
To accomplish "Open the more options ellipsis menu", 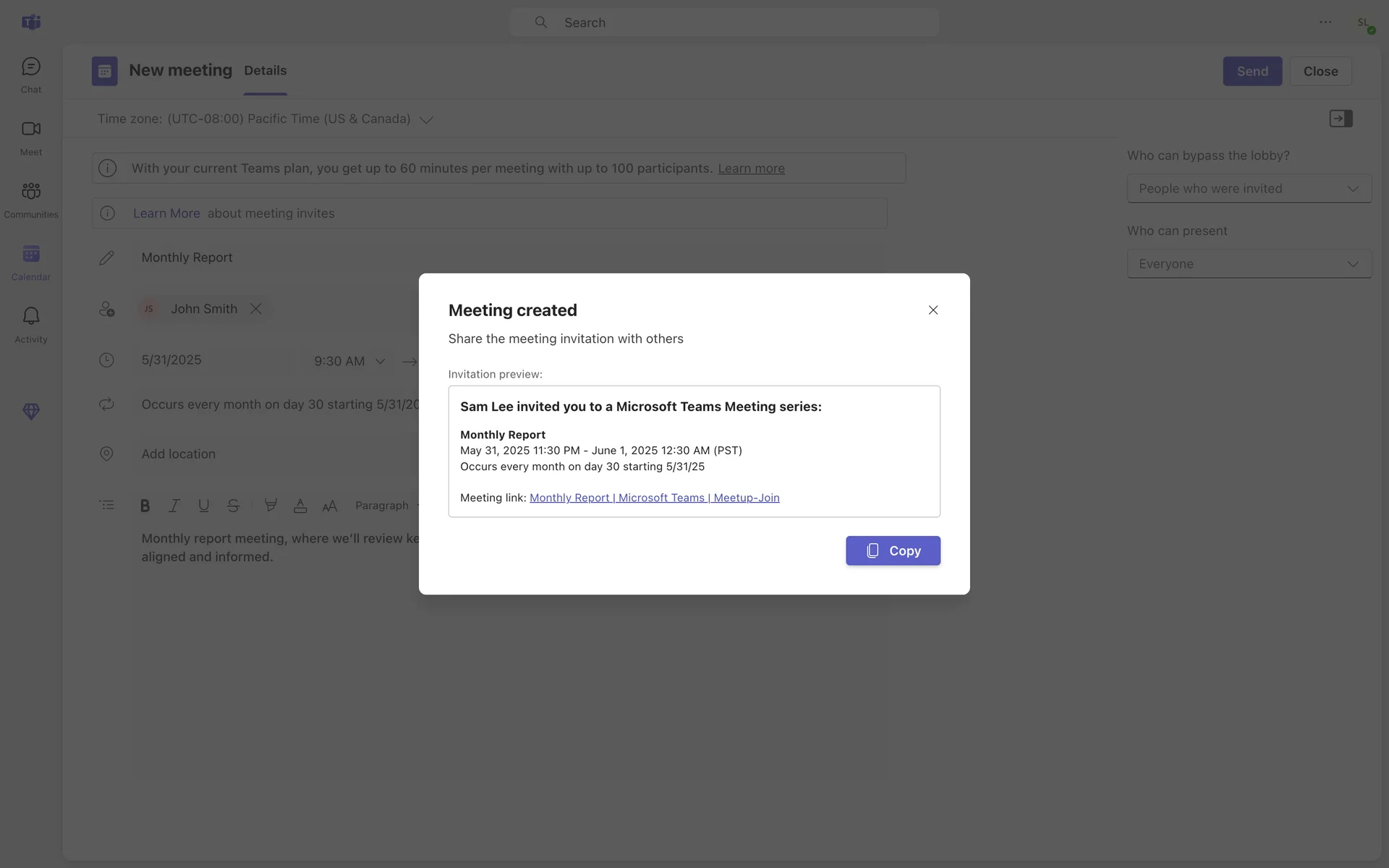I will click(x=1325, y=22).
